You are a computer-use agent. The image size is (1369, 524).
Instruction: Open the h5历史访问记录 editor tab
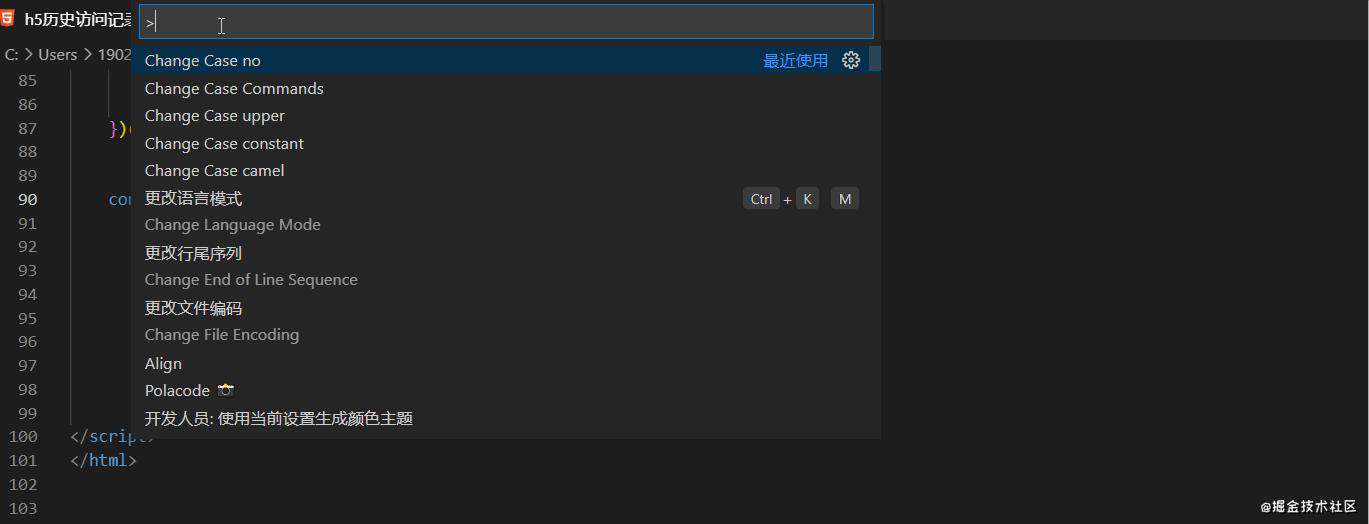[67, 19]
